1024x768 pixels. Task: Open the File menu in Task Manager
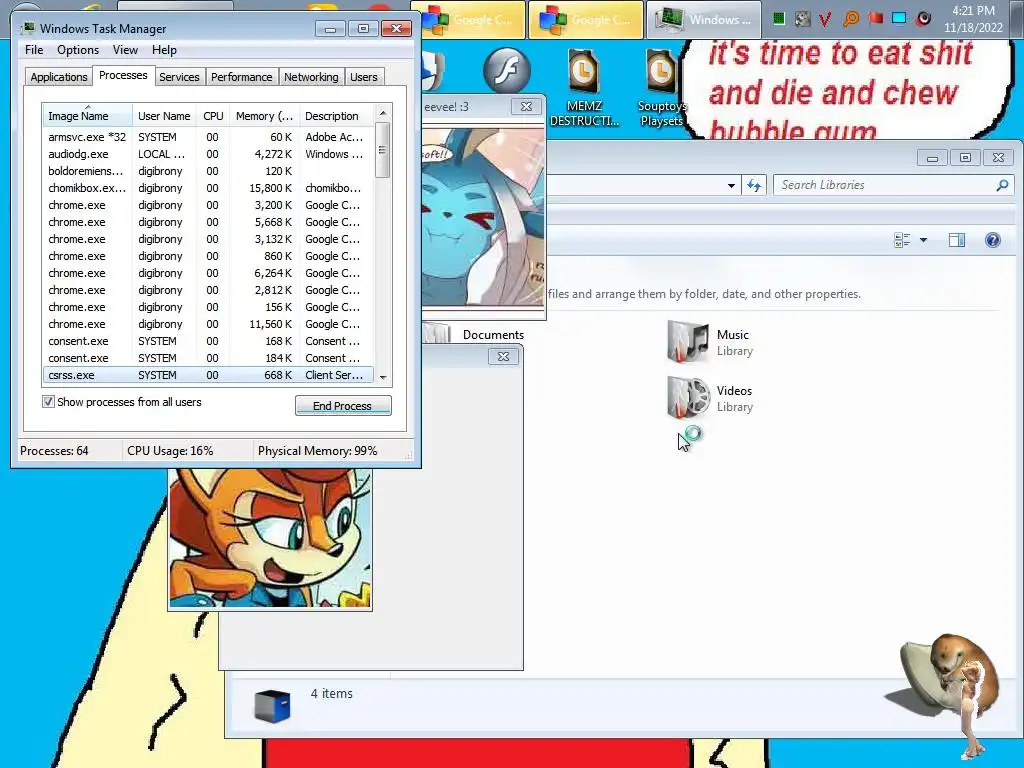[34, 50]
